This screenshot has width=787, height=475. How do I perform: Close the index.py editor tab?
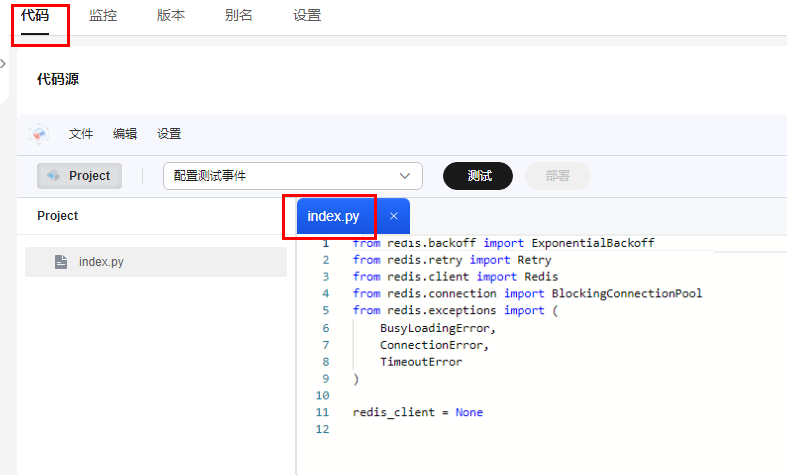(x=394, y=216)
